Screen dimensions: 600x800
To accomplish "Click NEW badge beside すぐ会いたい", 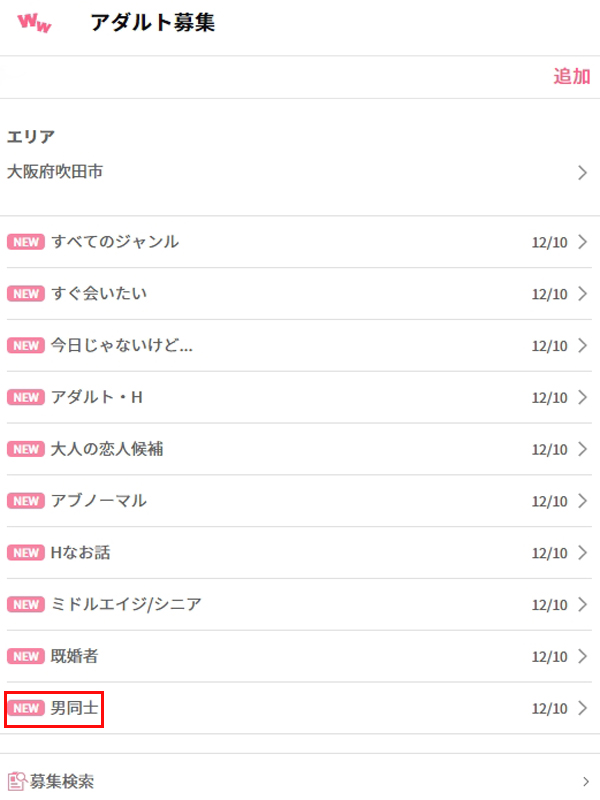I will 26,294.
